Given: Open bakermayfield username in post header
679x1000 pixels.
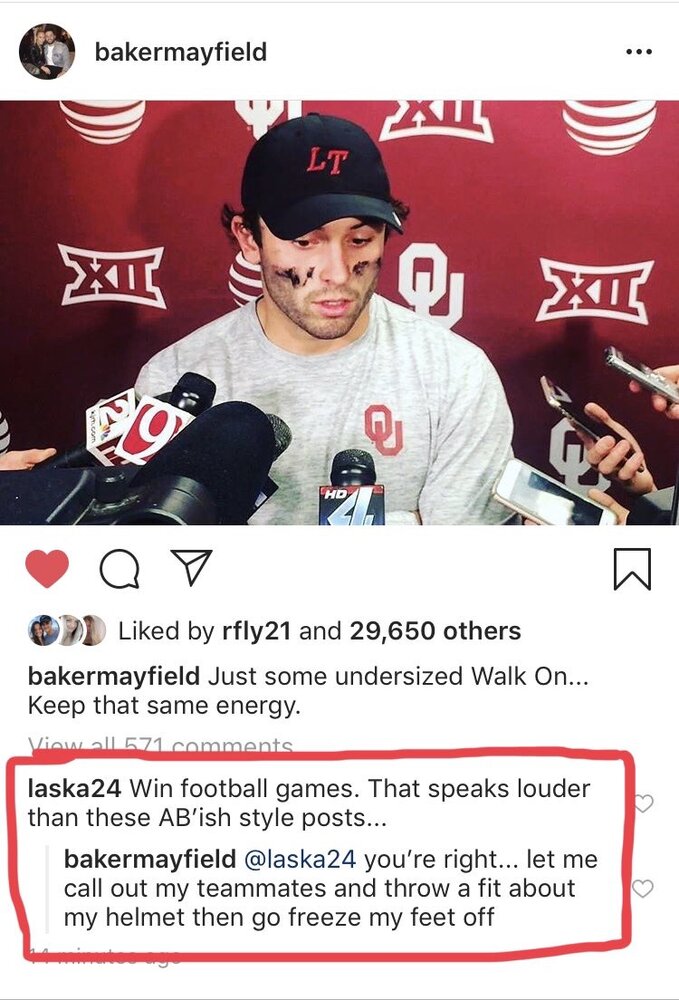Looking at the screenshot, I should (180, 52).
